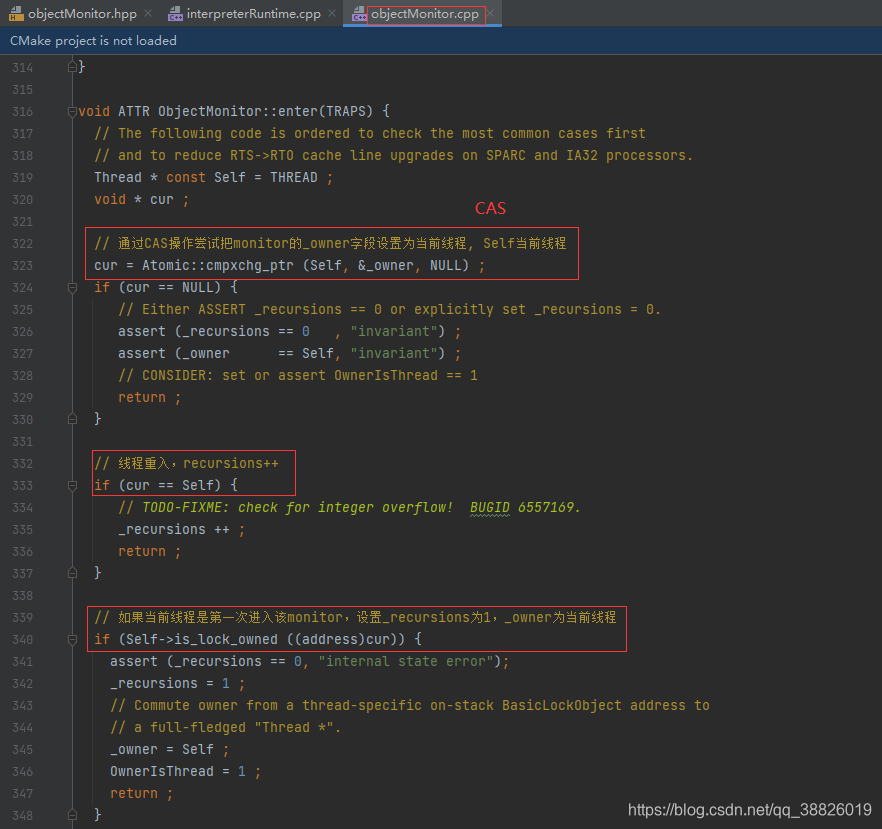Image resolution: width=882 pixels, height=829 pixels.
Task: Click the objectMonitor.hpp header file icon
Action: (16, 13)
